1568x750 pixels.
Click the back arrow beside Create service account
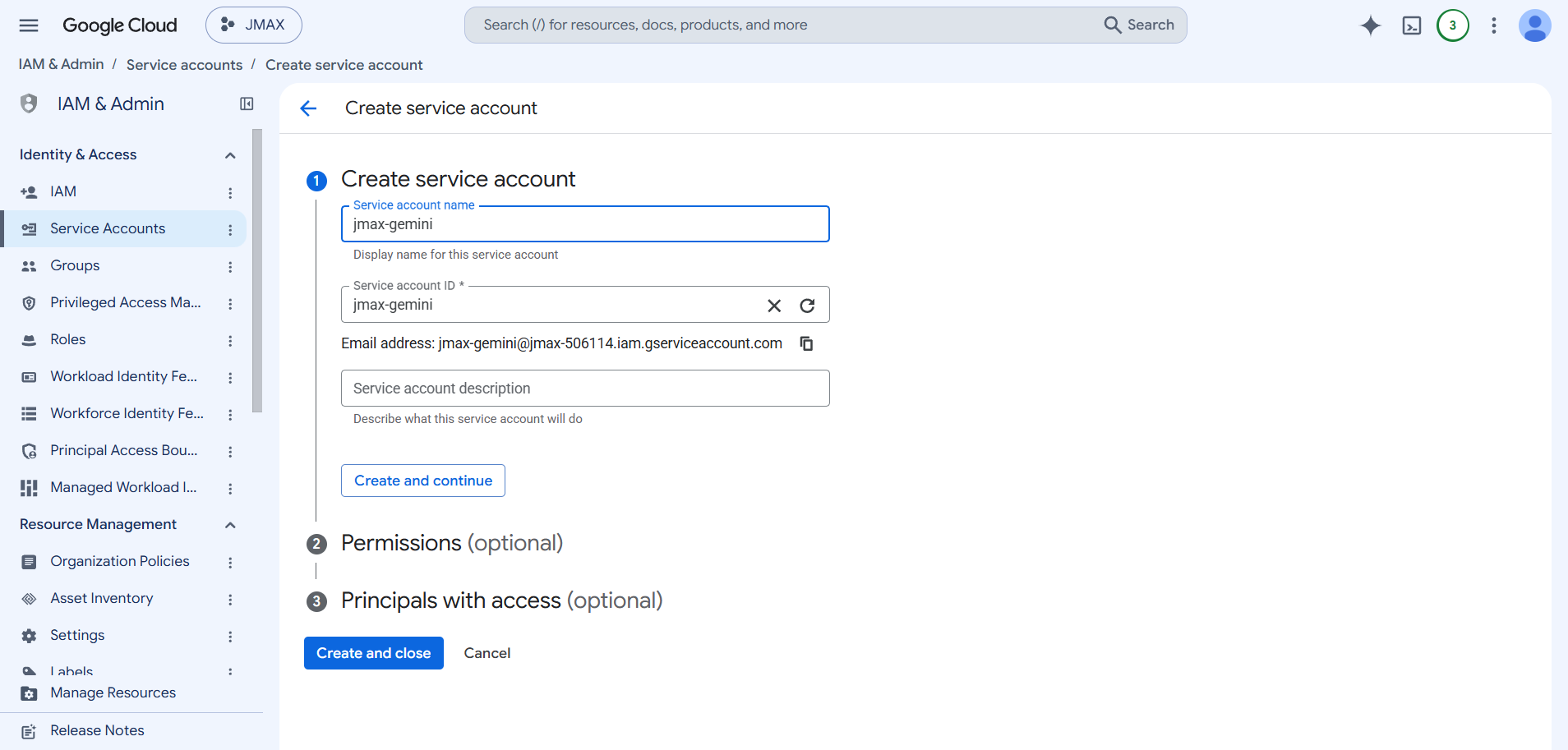point(308,108)
